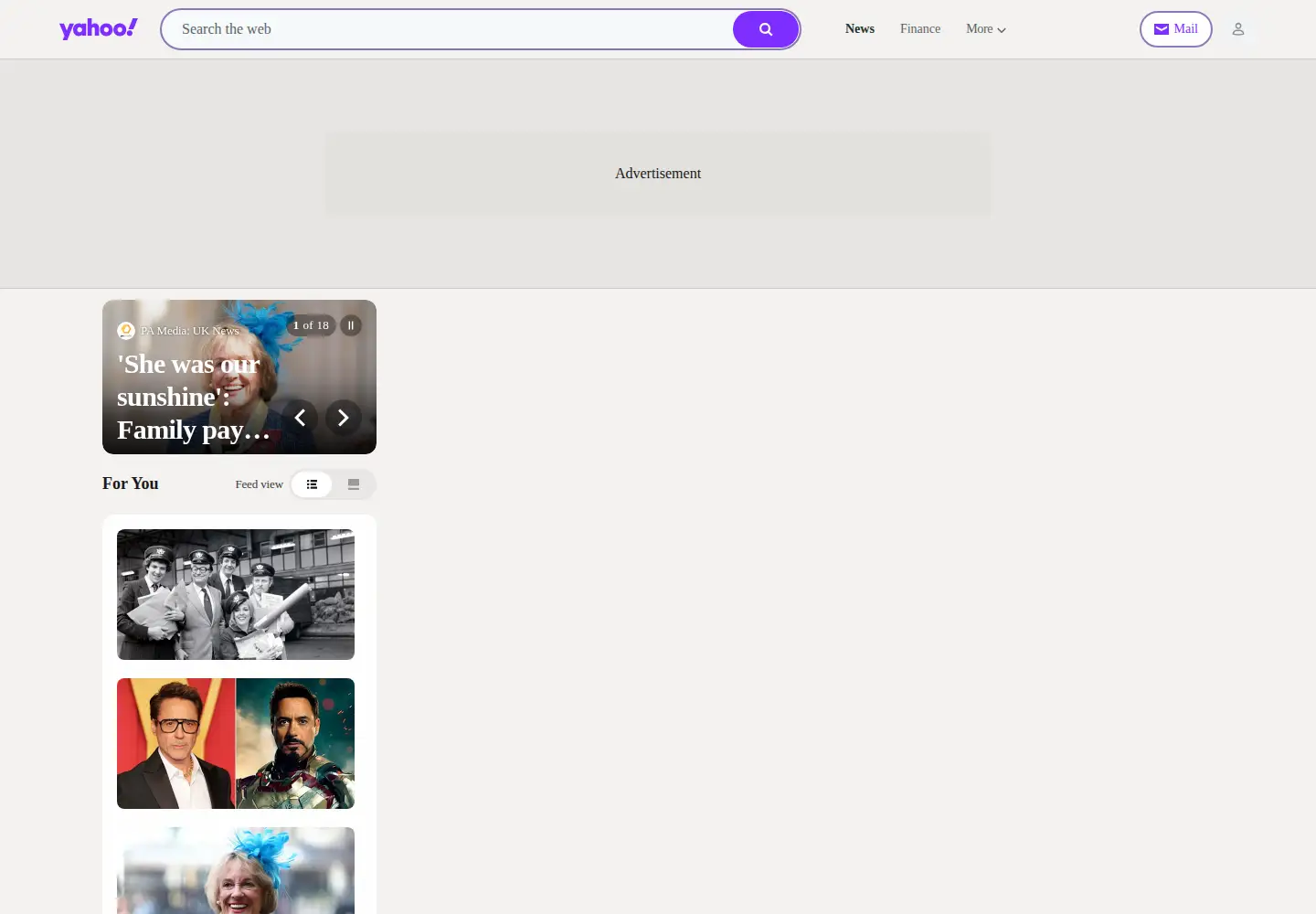
Task: Click the PA Media: UK News source
Action: pyautogui.click(x=190, y=331)
